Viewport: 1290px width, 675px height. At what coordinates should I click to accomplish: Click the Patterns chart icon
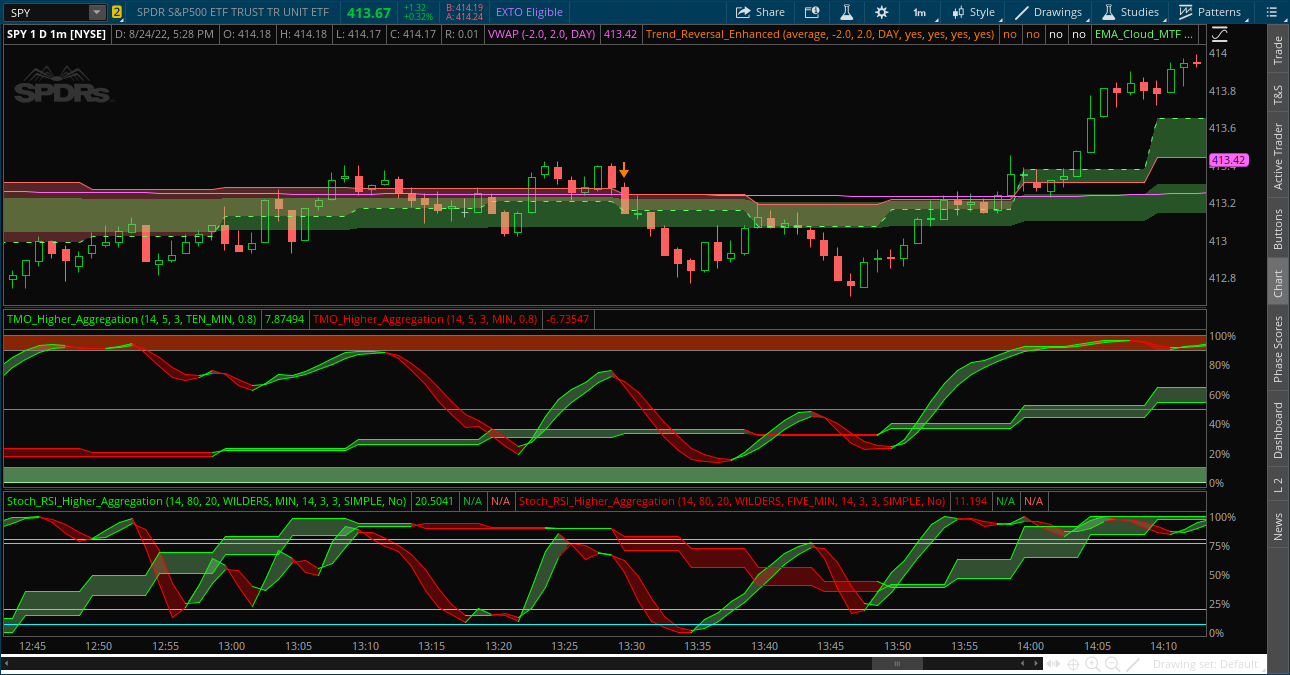[1185, 12]
